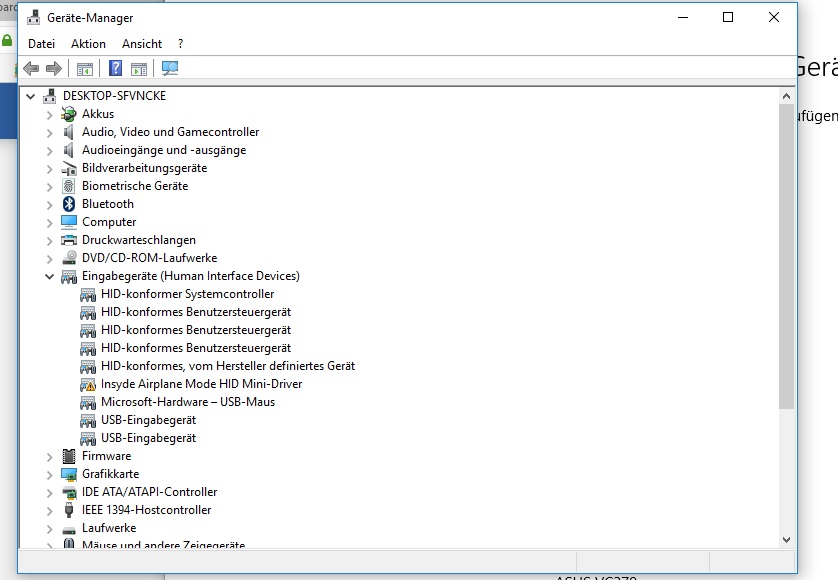Scan for hardware changes monitor icon

[x=170, y=68]
